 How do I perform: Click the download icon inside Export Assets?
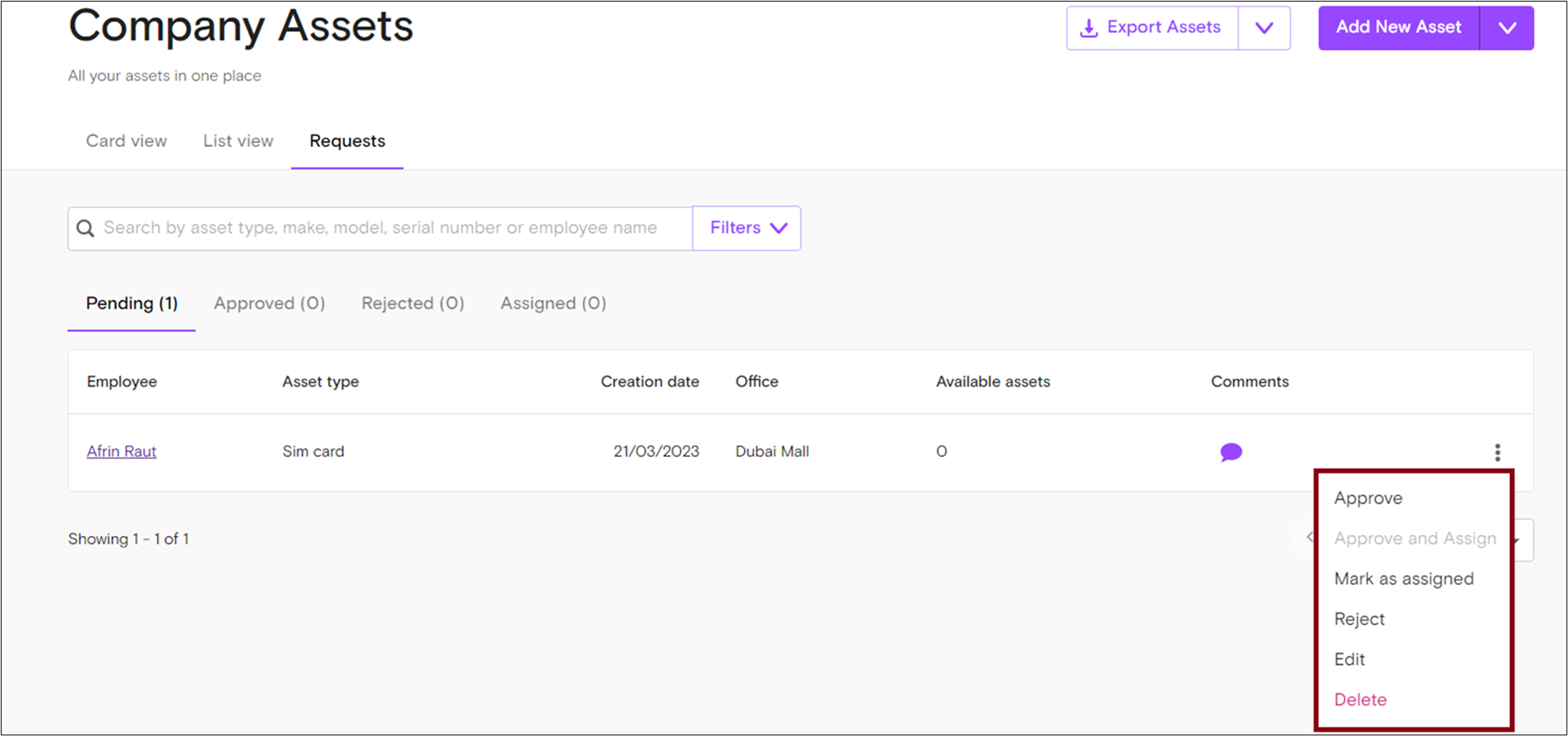coord(1088,27)
